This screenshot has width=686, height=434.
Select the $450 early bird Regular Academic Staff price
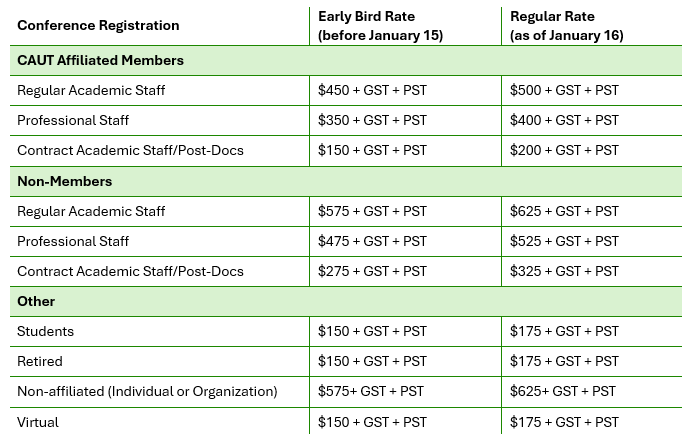pyautogui.click(x=372, y=90)
